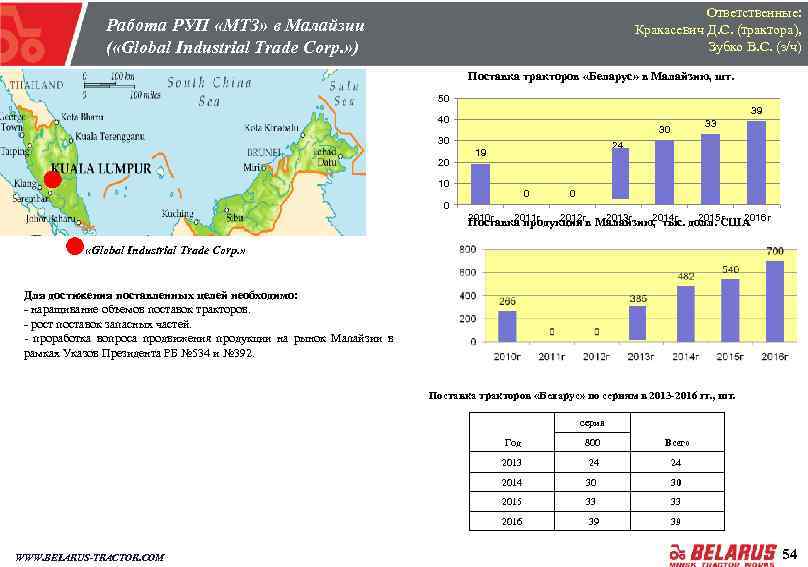Click the 2014 year cell in the table
The height and width of the screenshot is (567, 808).
pos(512,482)
